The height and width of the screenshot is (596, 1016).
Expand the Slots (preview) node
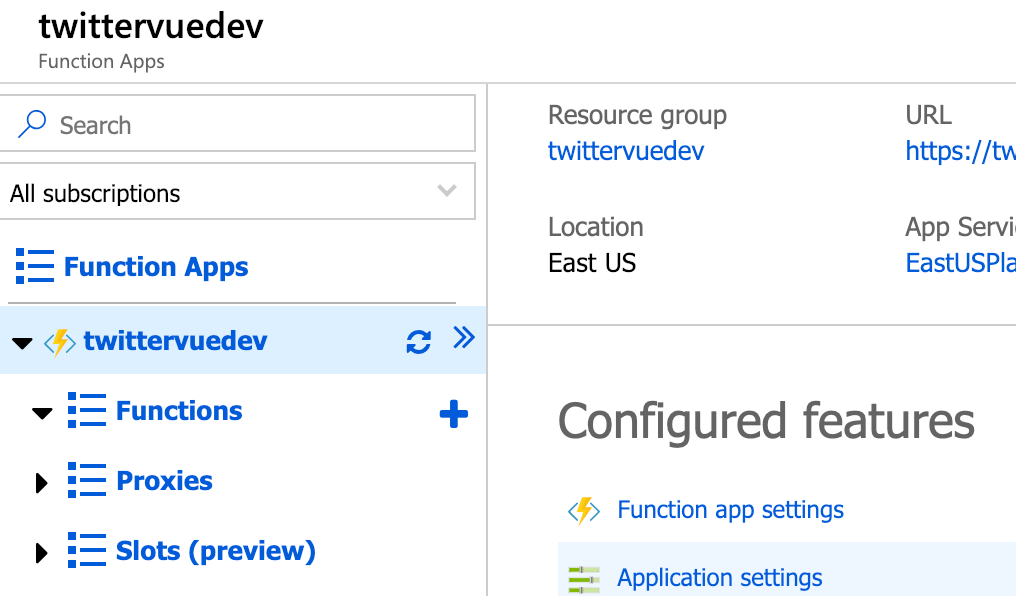point(41,553)
